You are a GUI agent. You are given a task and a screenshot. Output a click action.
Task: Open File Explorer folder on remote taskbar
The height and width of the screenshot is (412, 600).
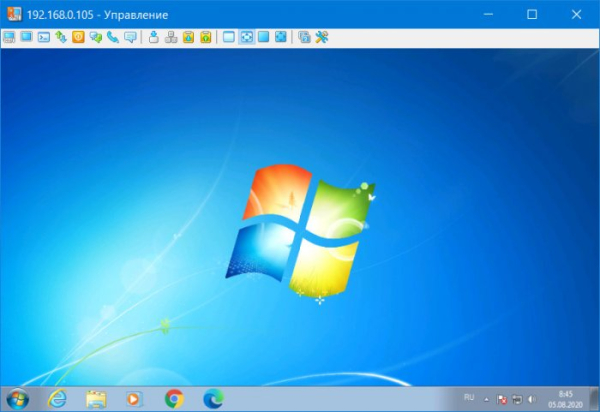96,398
